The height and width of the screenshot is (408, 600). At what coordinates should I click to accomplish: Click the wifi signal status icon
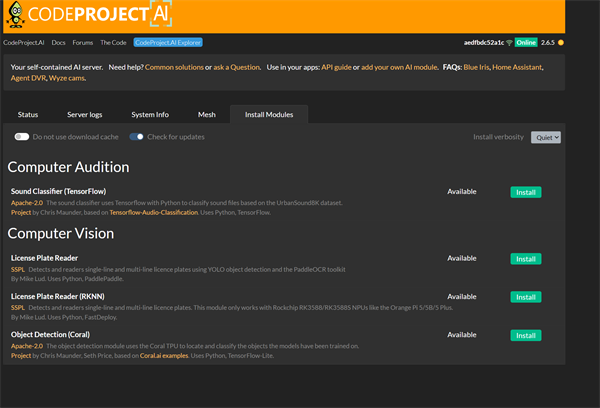(x=509, y=43)
